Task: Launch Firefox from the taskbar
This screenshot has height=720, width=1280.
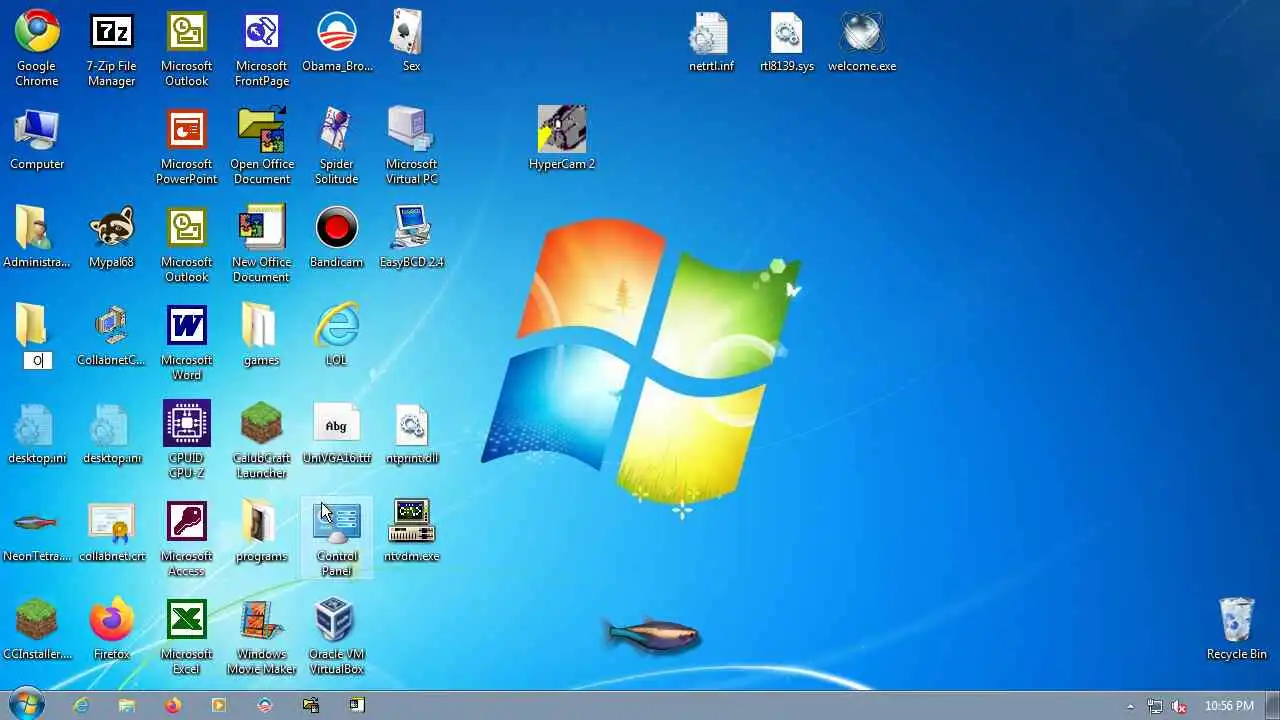Action: pos(173,705)
